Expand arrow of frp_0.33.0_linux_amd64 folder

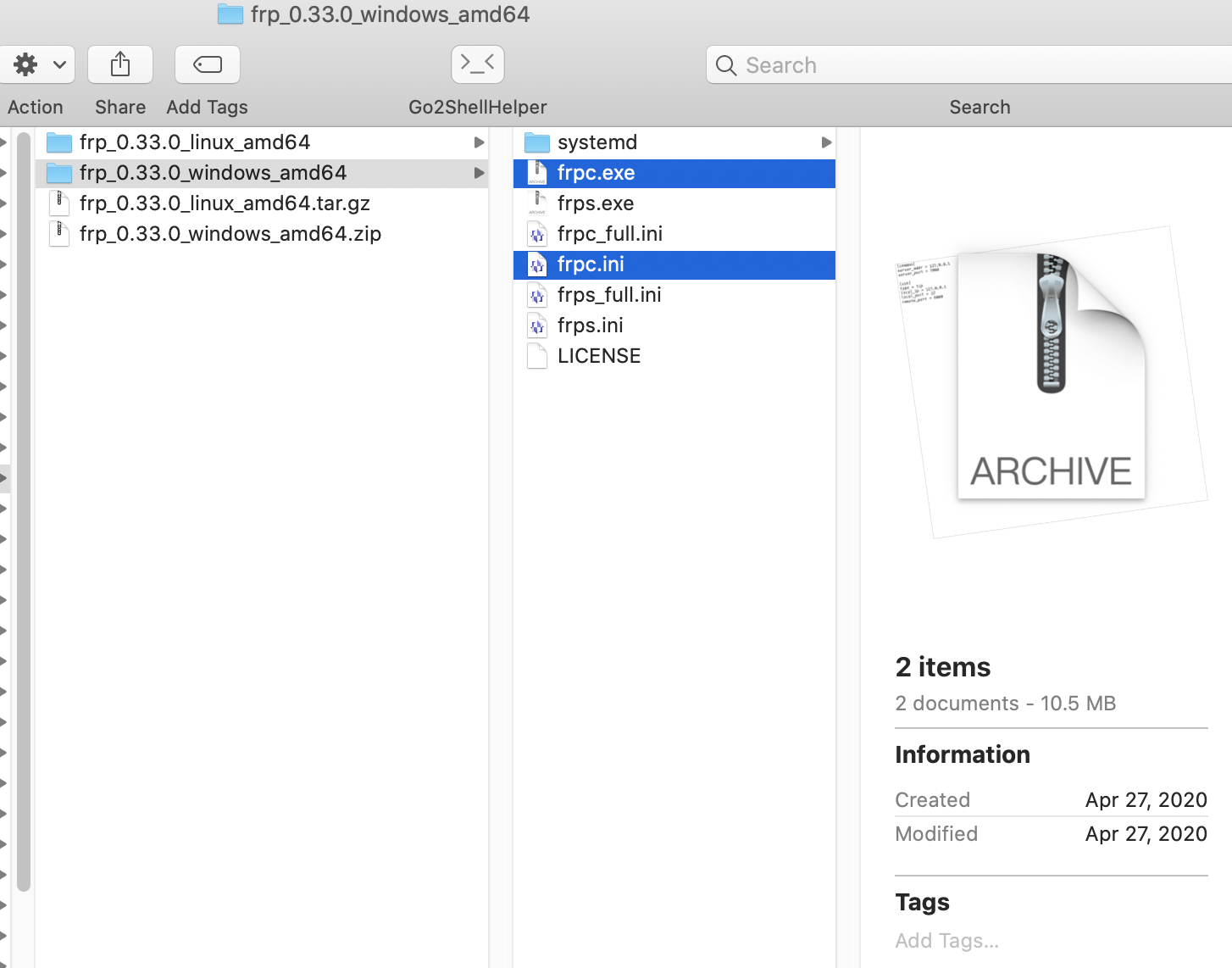(479, 142)
